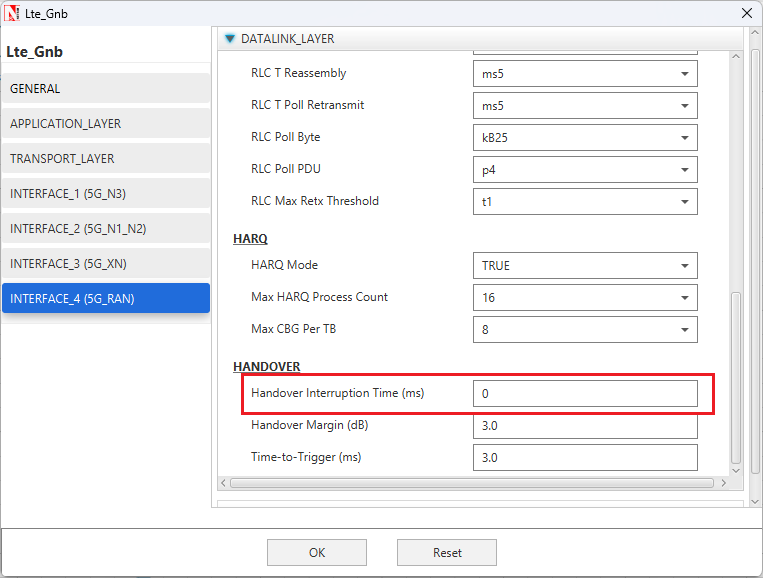Image resolution: width=763 pixels, height=578 pixels.
Task: Open the RLC Max Retx Threshold dropdown
Action: coord(585,201)
